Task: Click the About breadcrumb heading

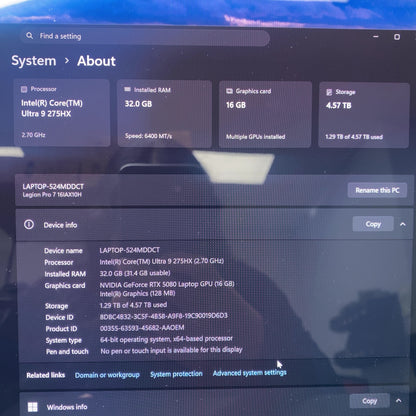Action: [96, 61]
